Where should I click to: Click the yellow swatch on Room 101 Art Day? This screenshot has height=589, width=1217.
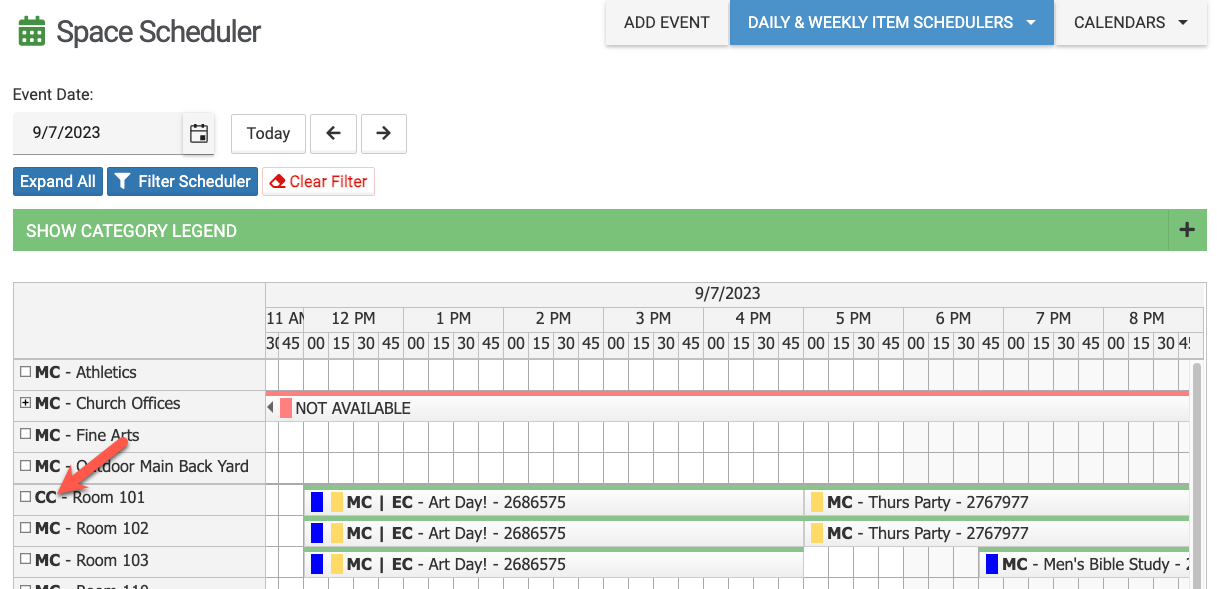337,502
